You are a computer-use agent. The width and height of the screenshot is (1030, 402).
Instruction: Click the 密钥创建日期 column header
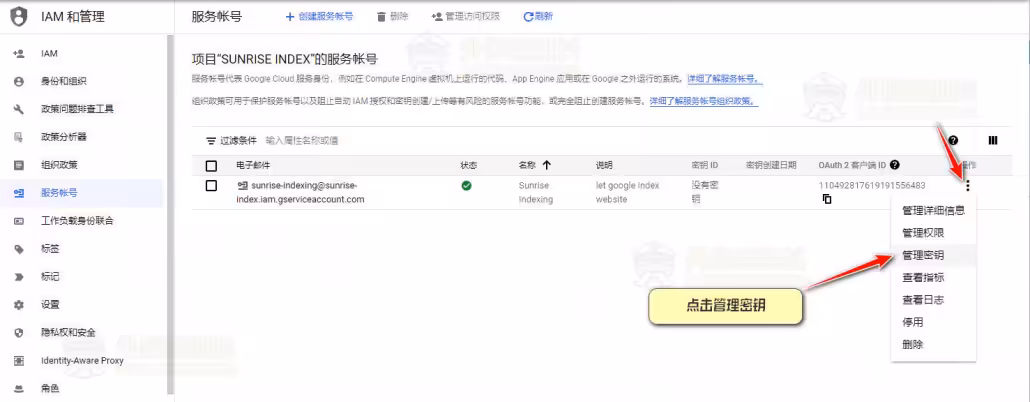771,166
